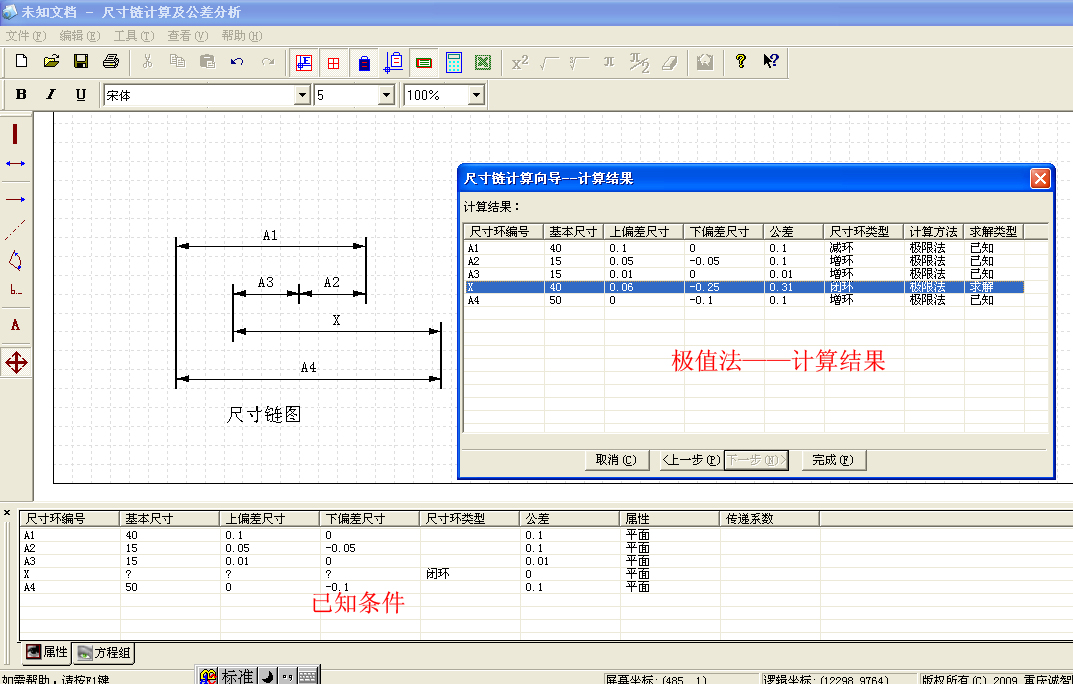Open the 查看(V) menu
The width and height of the screenshot is (1073, 684).
click(x=188, y=36)
